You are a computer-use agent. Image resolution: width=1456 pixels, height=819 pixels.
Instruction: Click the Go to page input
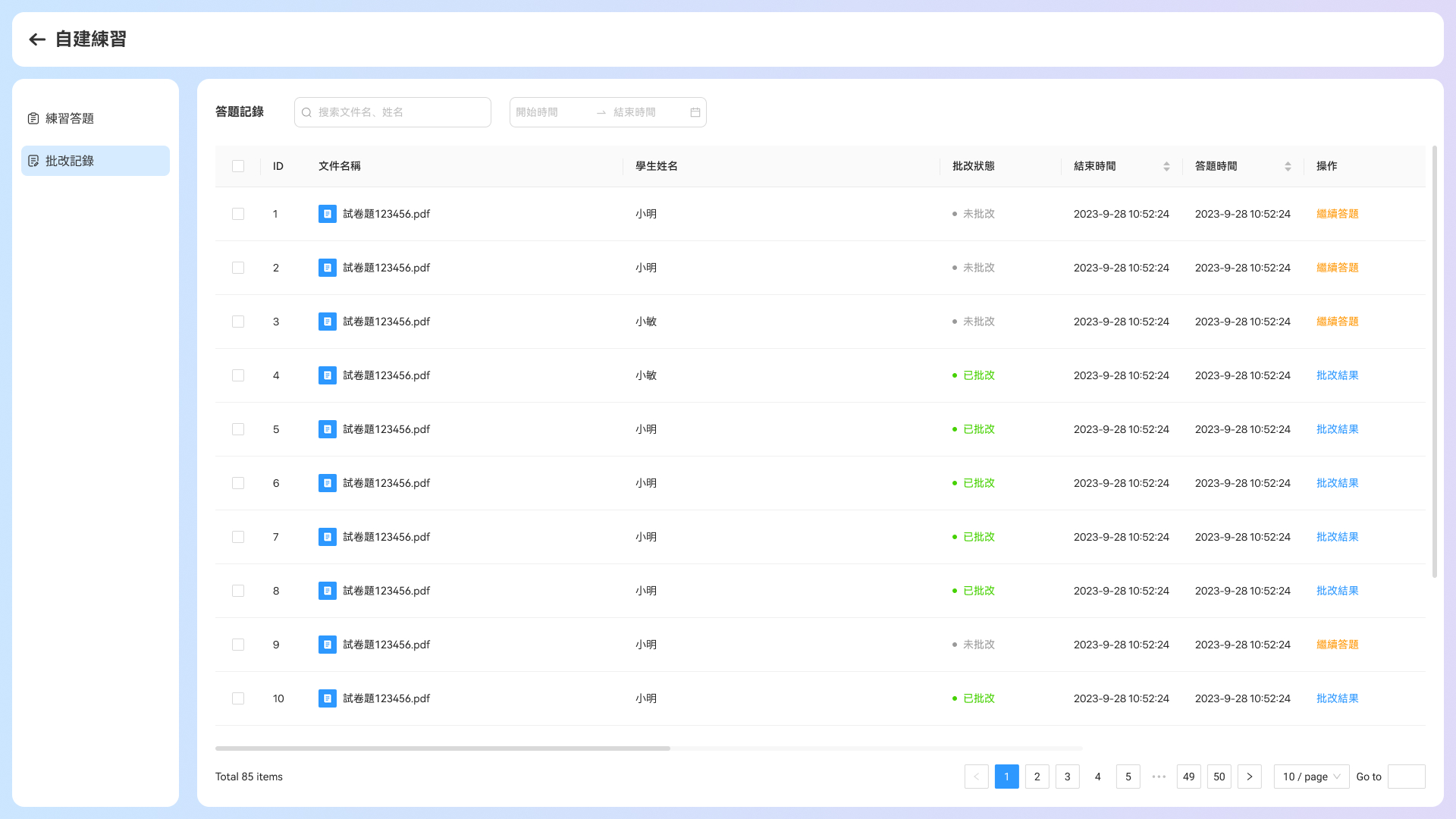point(1407,777)
